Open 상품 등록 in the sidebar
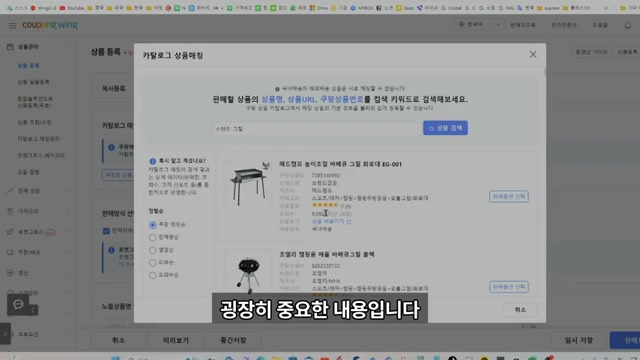 [x=28, y=65]
